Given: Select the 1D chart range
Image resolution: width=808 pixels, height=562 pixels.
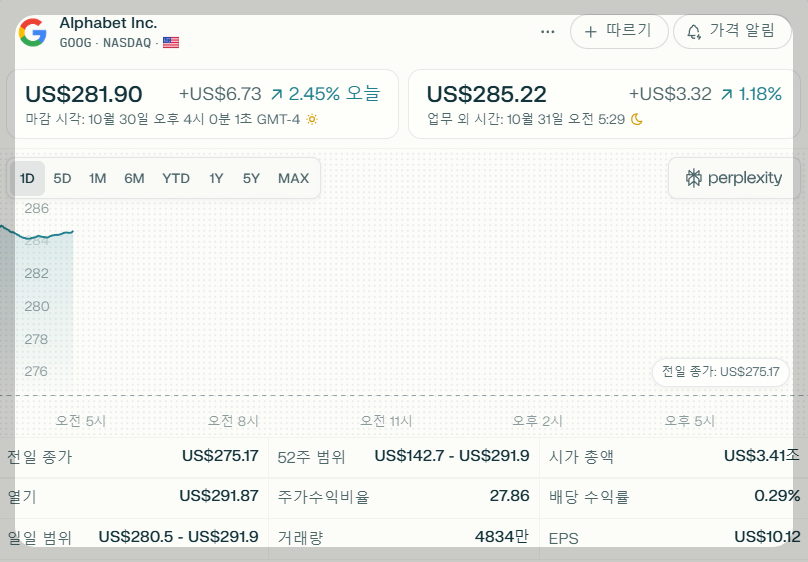Looking at the screenshot, I should pos(27,178).
